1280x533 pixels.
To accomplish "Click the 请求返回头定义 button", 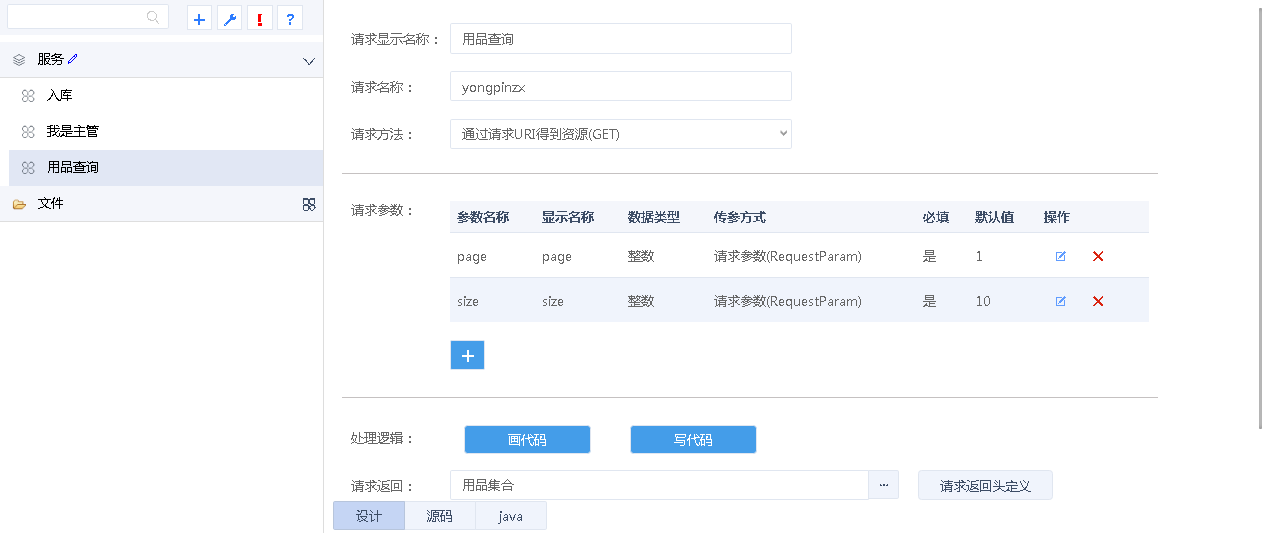I will click(x=984, y=486).
